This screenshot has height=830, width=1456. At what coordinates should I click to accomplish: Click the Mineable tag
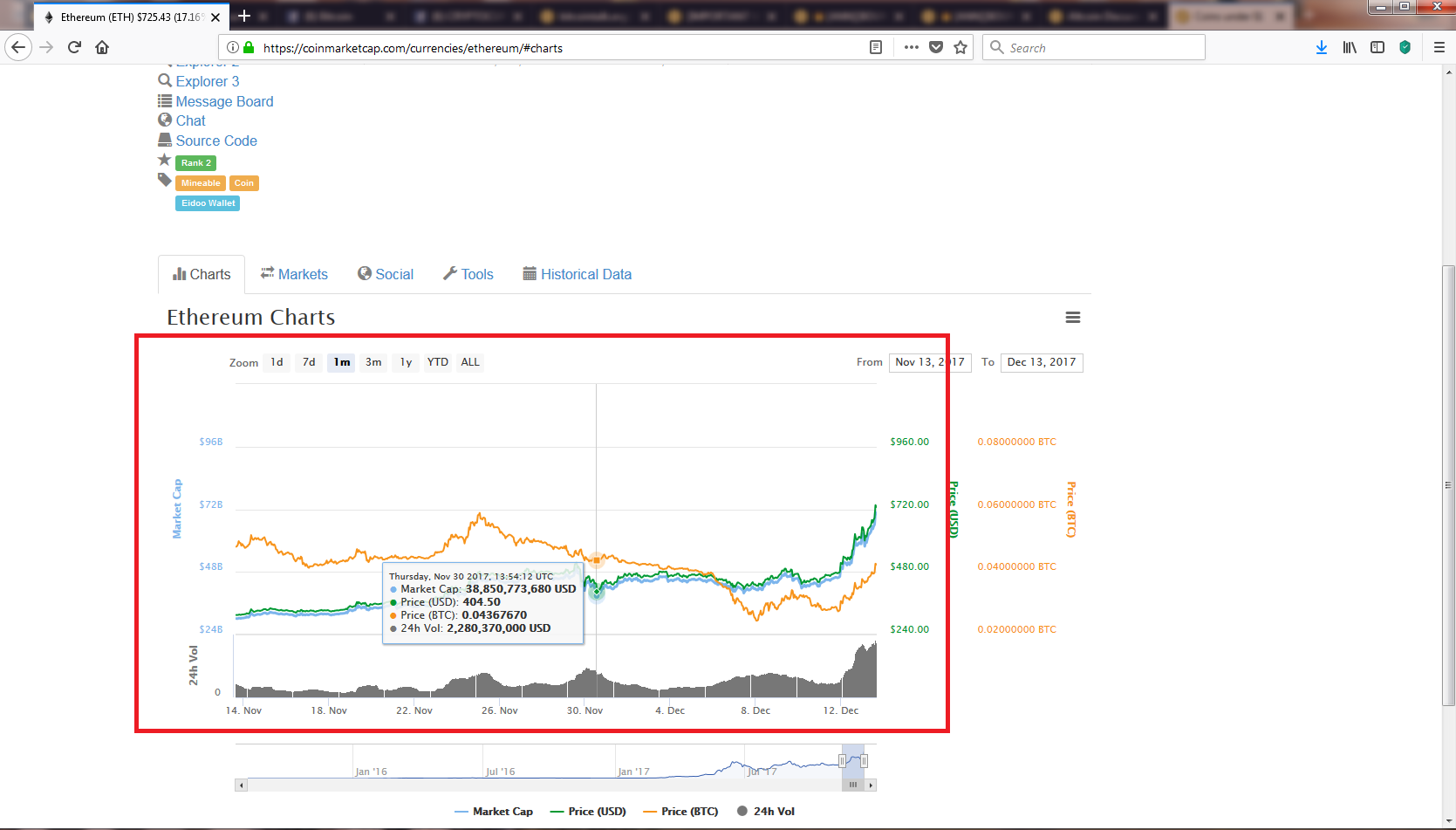click(x=201, y=183)
